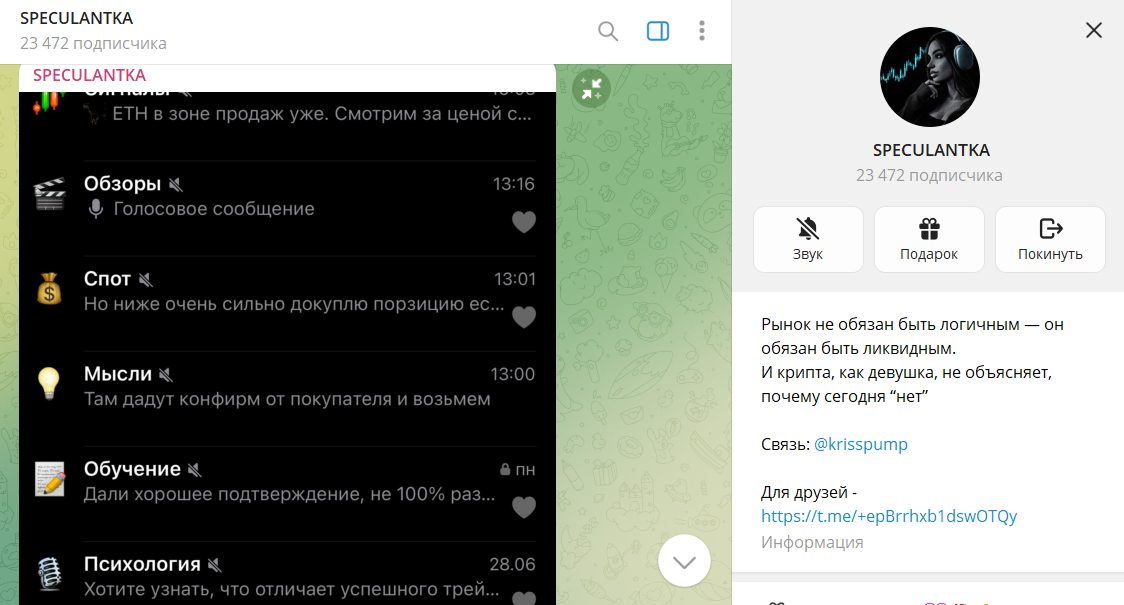Click the heart icon in Обзоры row
The width and height of the screenshot is (1124, 605).
tap(524, 222)
